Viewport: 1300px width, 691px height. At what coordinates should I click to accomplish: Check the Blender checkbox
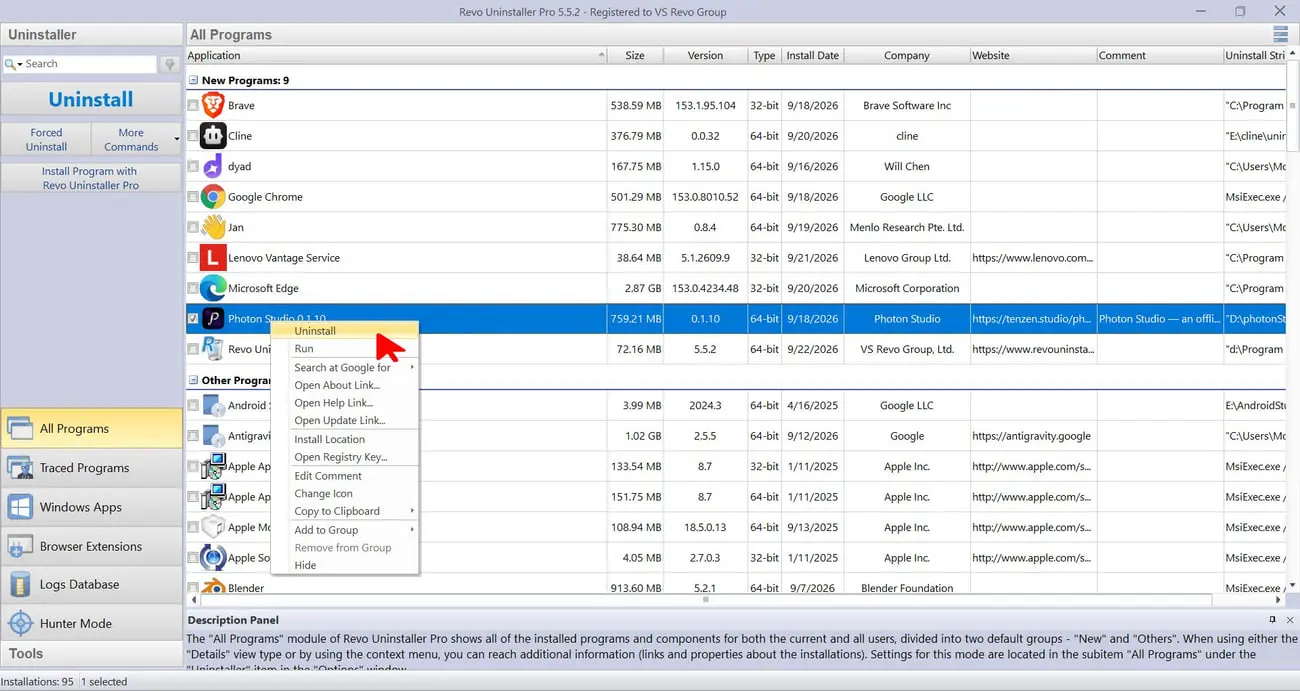tap(192, 588)
